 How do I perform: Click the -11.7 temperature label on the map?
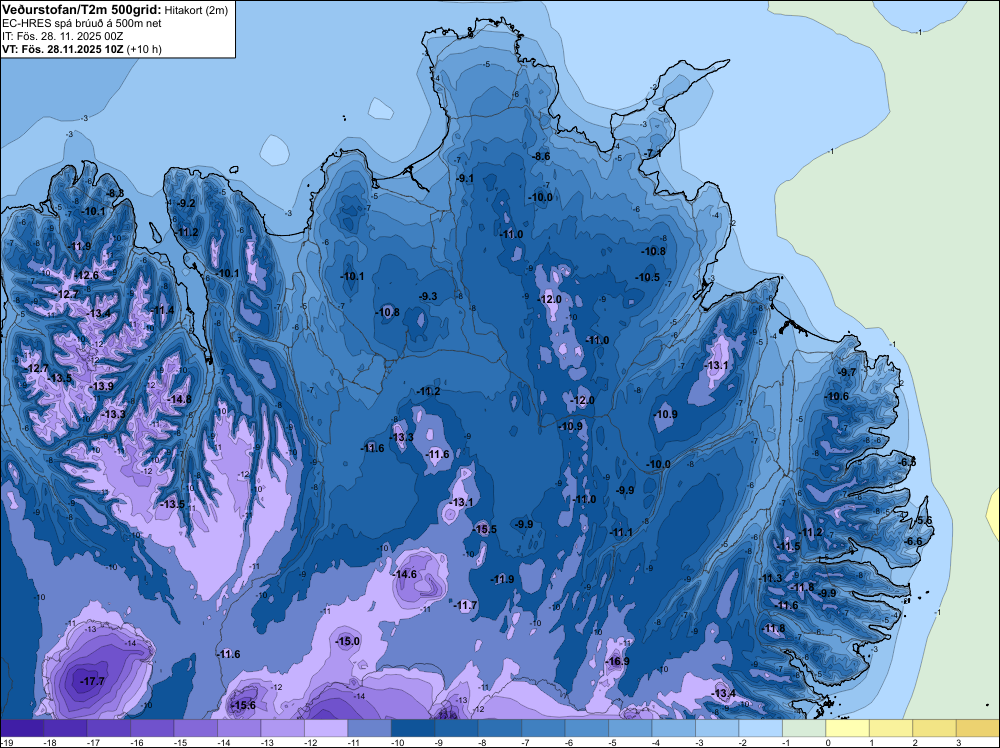point(466,605)
